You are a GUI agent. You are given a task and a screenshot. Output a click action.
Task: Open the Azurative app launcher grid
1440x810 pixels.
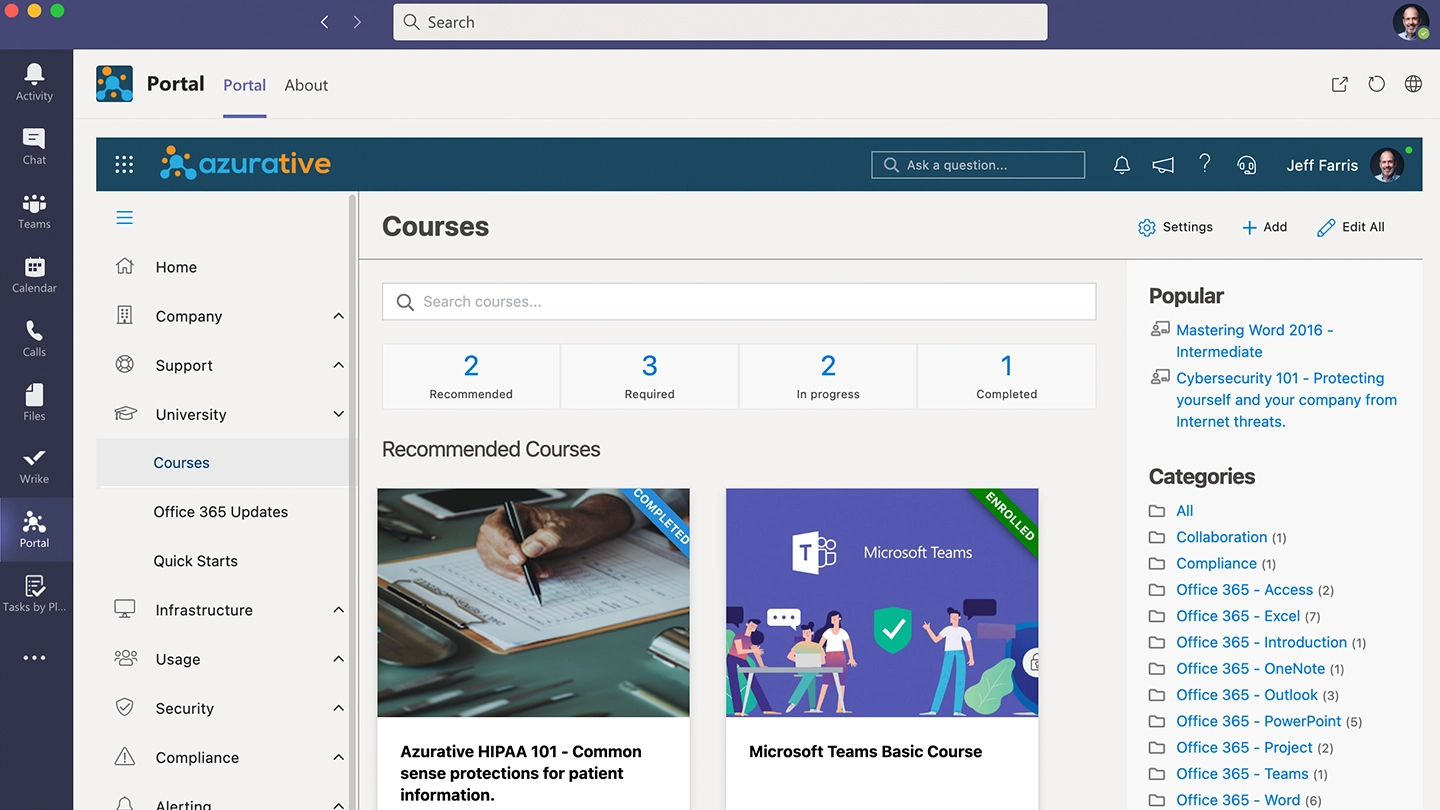tap(124, 165)
